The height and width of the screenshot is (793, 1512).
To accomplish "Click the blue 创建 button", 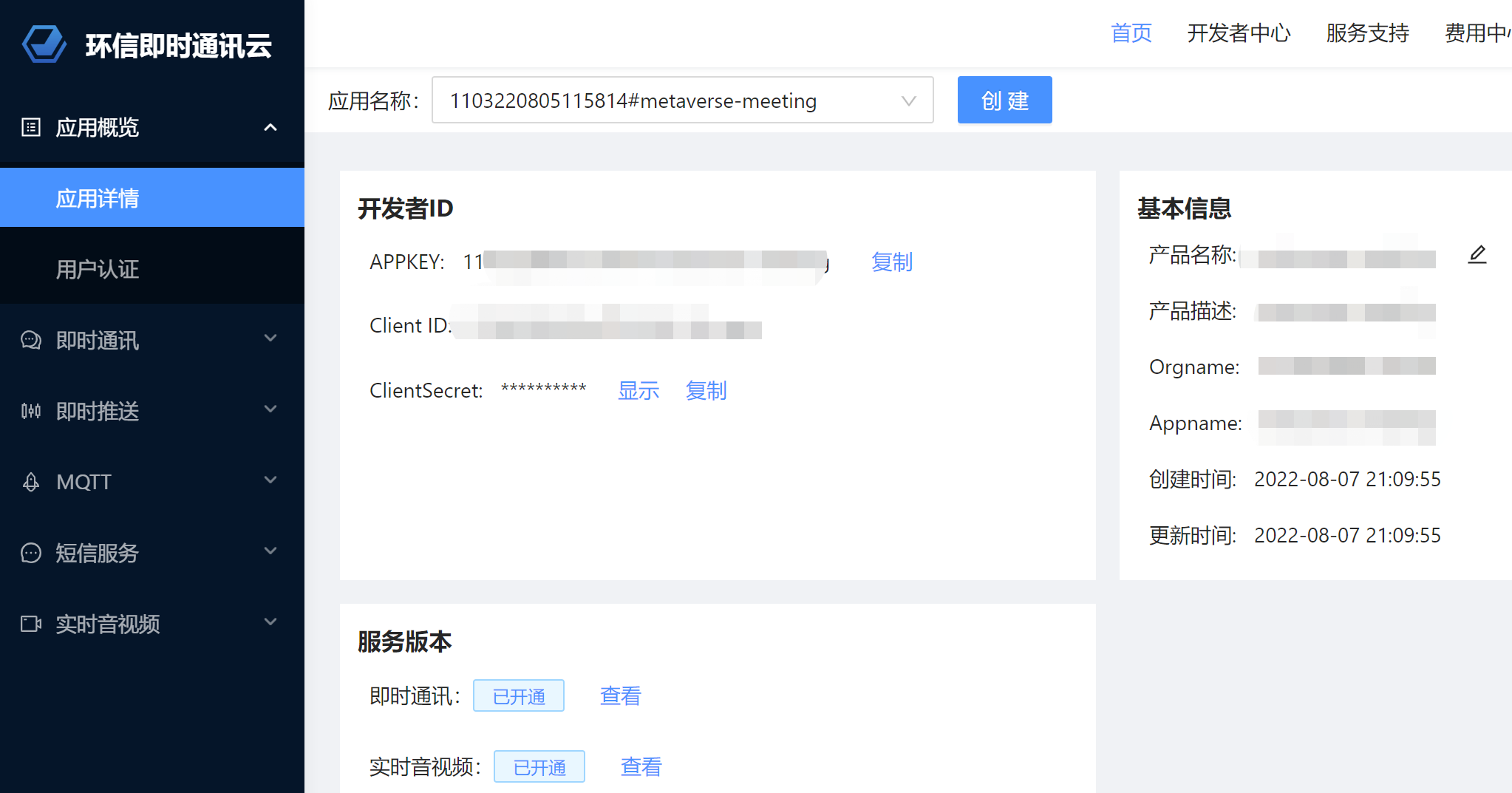I will click(x=1004, y=100).
